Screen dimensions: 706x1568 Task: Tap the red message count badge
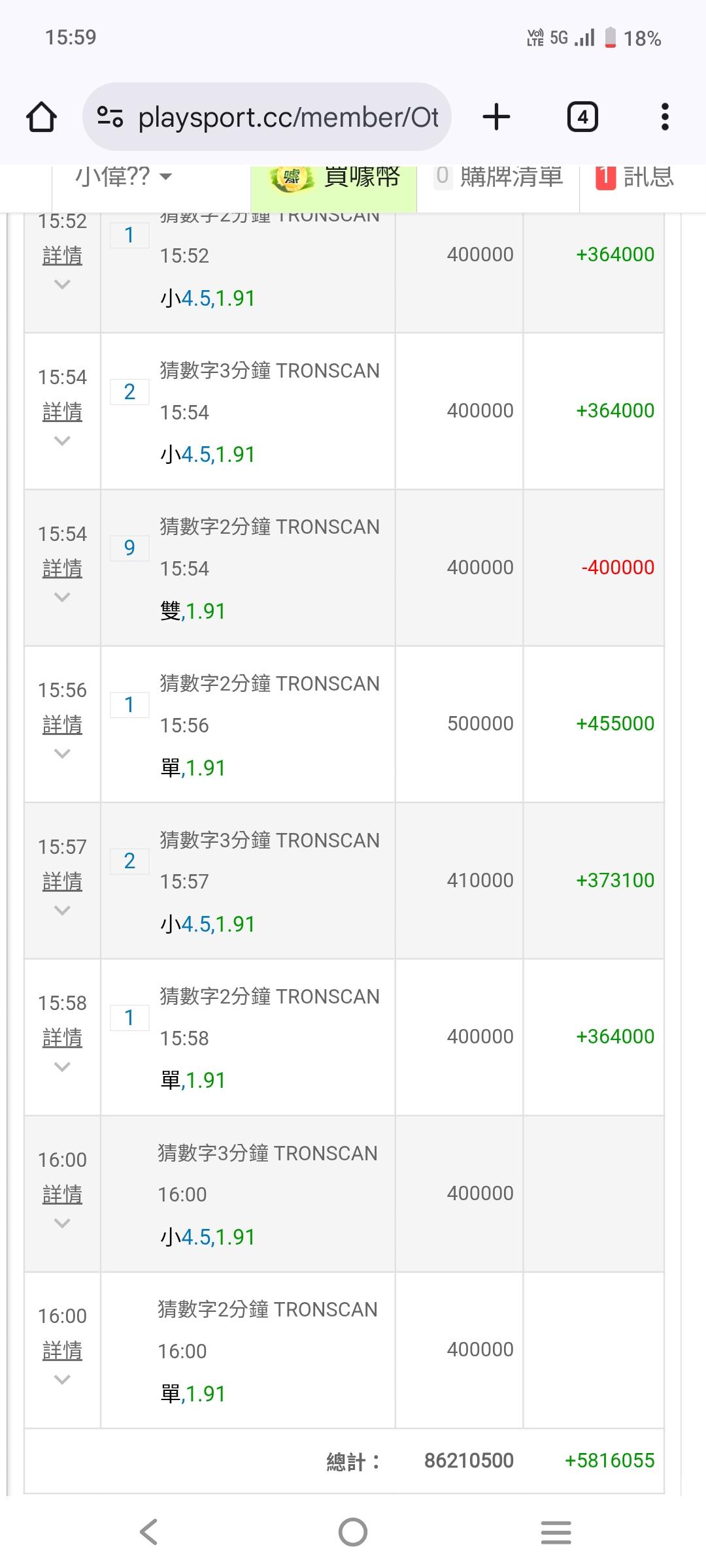(605, 177)
